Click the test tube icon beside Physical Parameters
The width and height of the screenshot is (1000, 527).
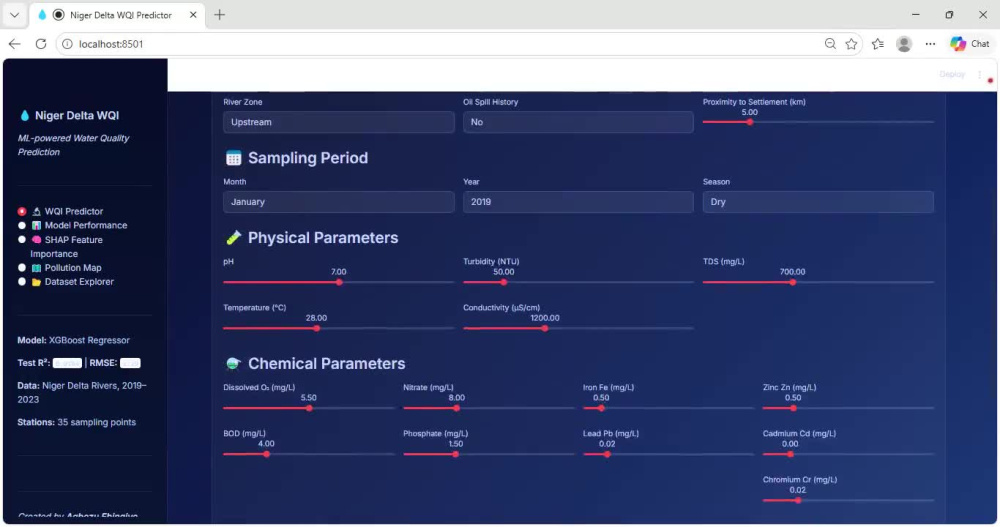coord(233,238)
